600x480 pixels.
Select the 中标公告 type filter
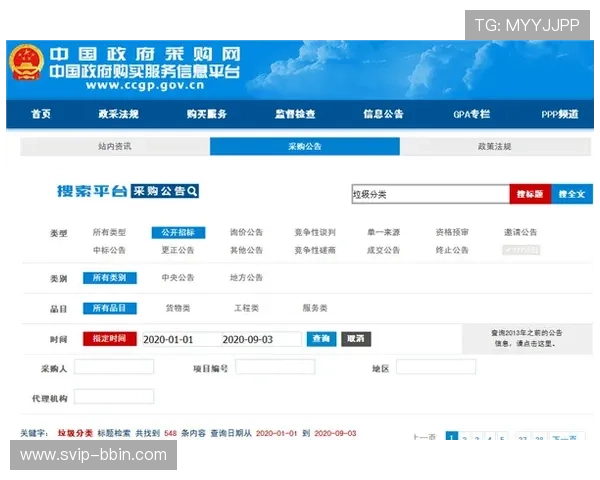click(109, 250)
